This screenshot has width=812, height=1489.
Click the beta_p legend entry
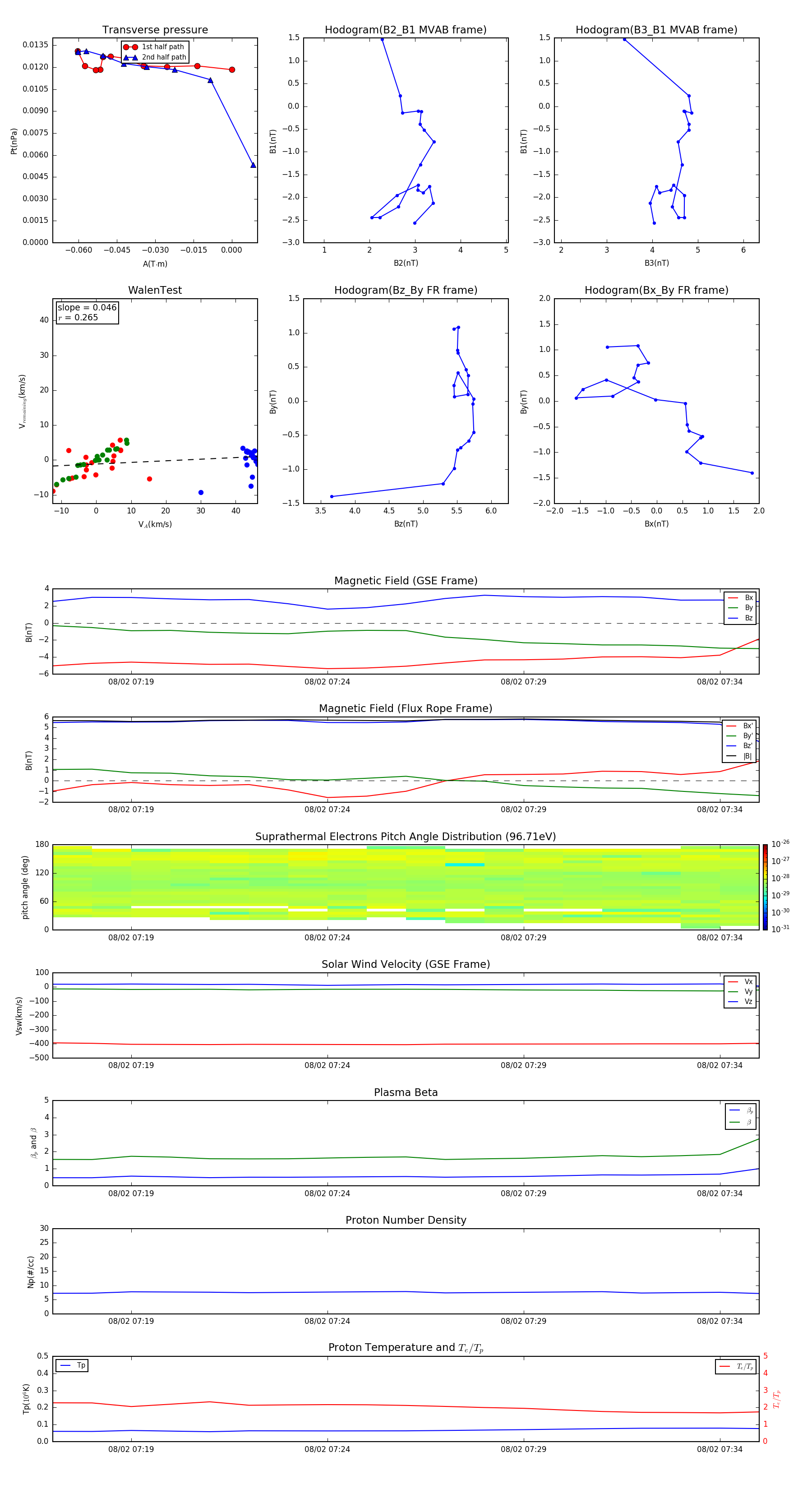click(742, 1110)
